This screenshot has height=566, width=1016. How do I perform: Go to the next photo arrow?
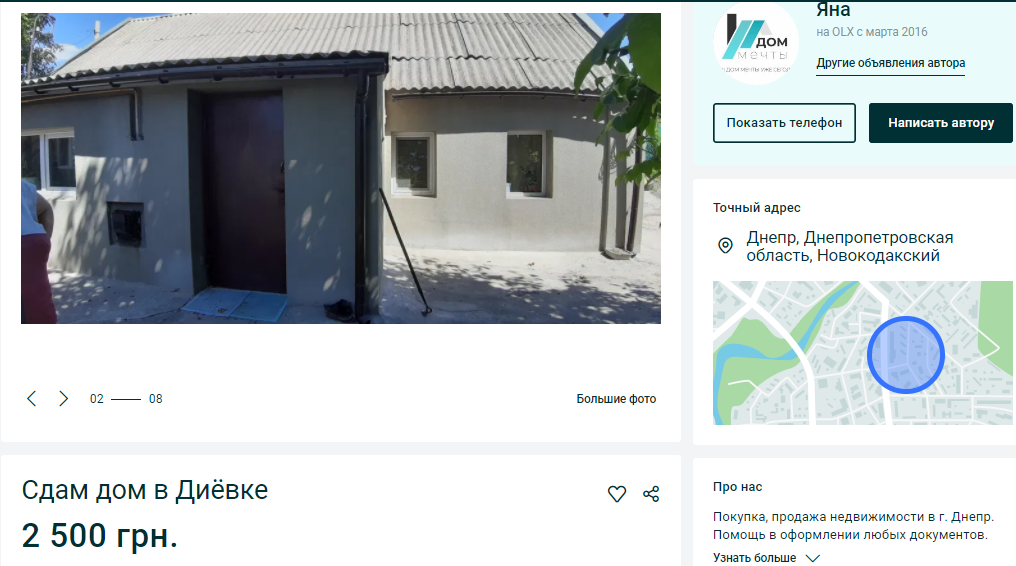64,398
